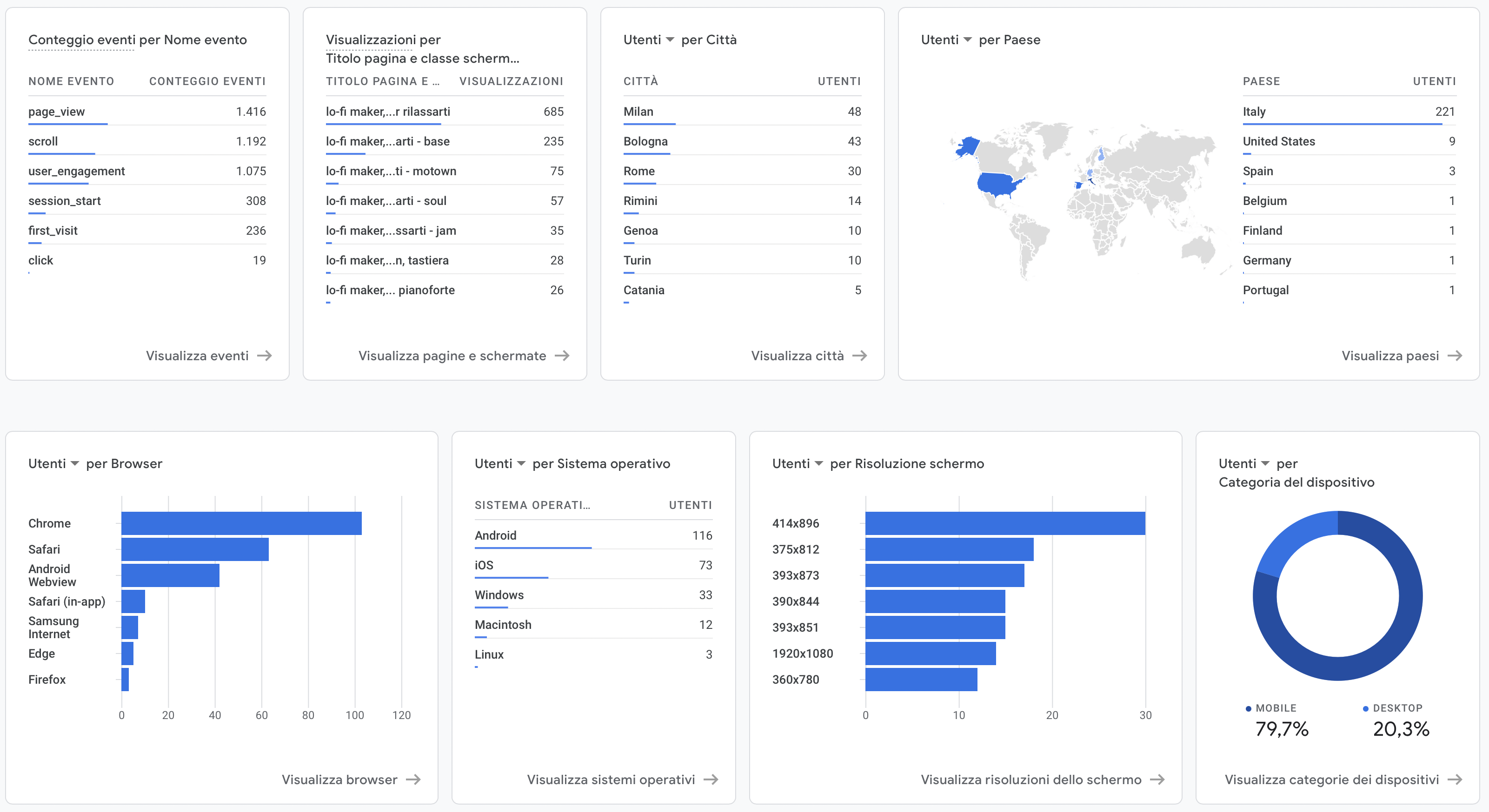Open the Utenti dropdown in the per Città card
Viewport: 1489px width, 812px height.
point(649,40)
